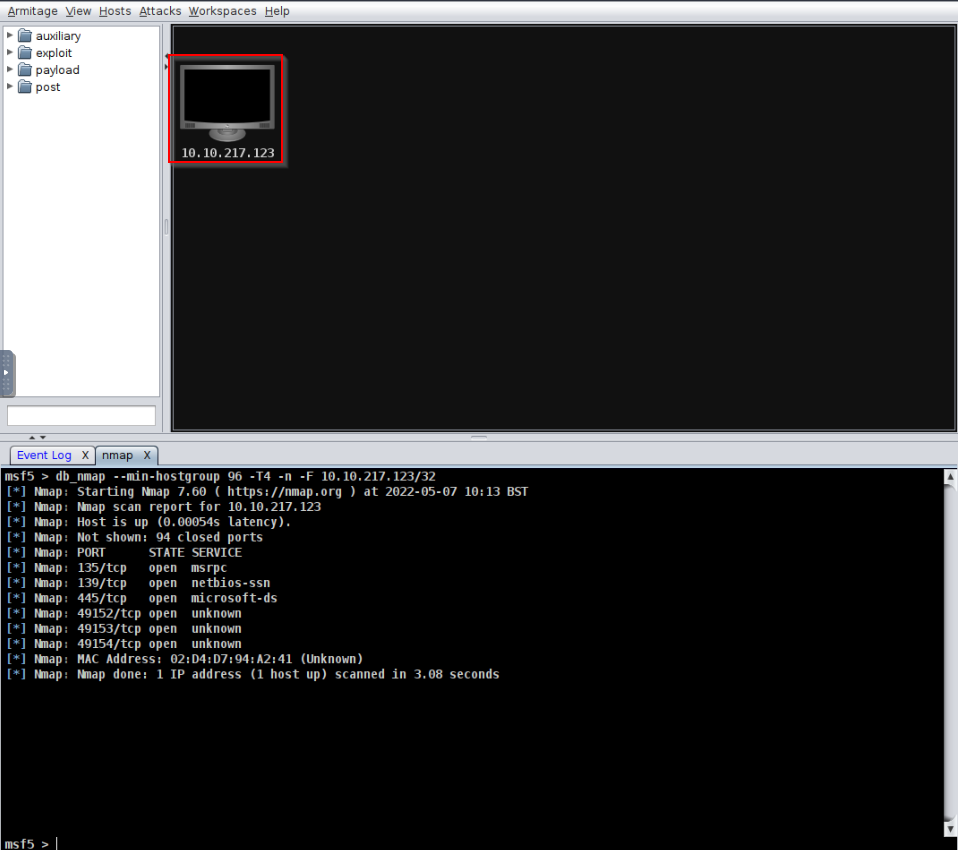The image size is (958, 850).
Task: Select the host monitor icon 10.10.217.123
Action: [227, 103]
